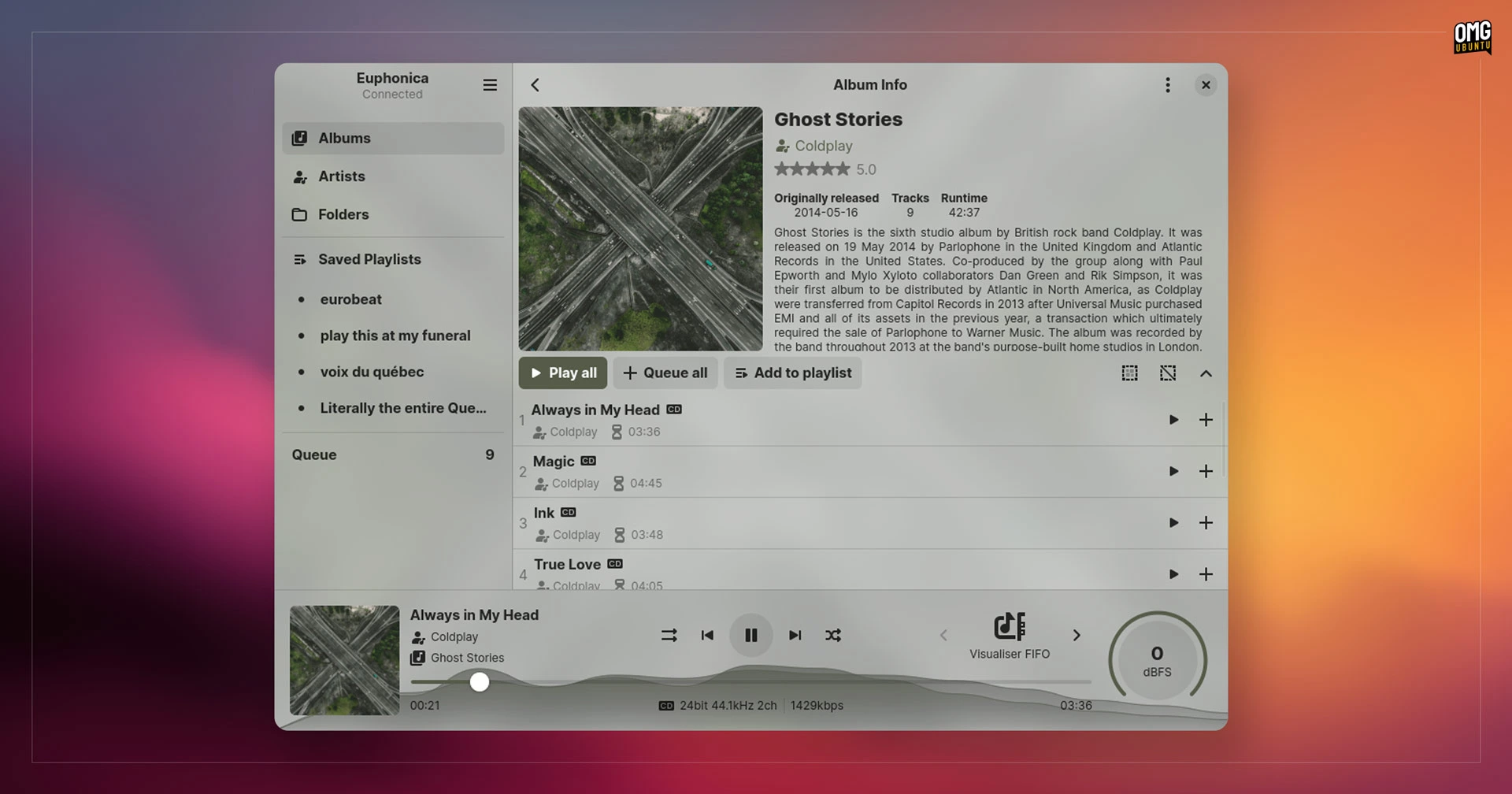1512x794 pixels.
Task: Open Folders in the sidebar
Action: [393, 214]
